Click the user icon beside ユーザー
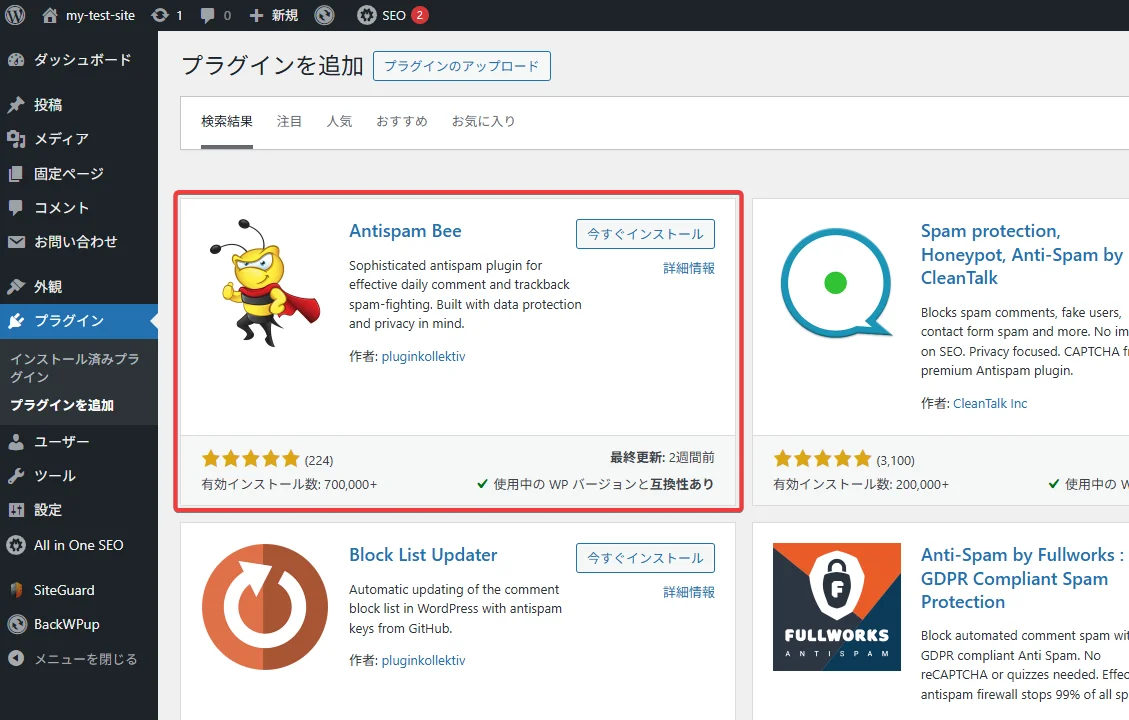Viewport: 1129px width, 720px height. (x=16, y=441)
